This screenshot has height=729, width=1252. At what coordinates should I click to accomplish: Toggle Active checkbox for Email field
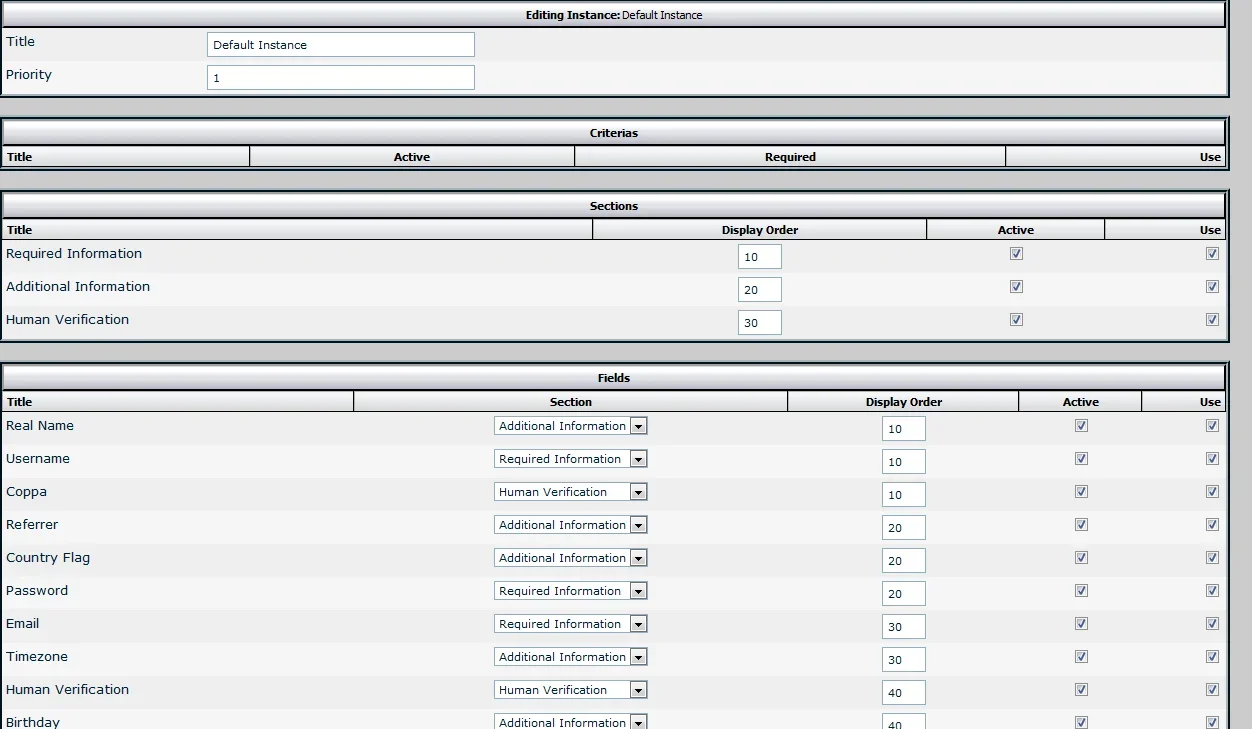[x=1081, y=624]
